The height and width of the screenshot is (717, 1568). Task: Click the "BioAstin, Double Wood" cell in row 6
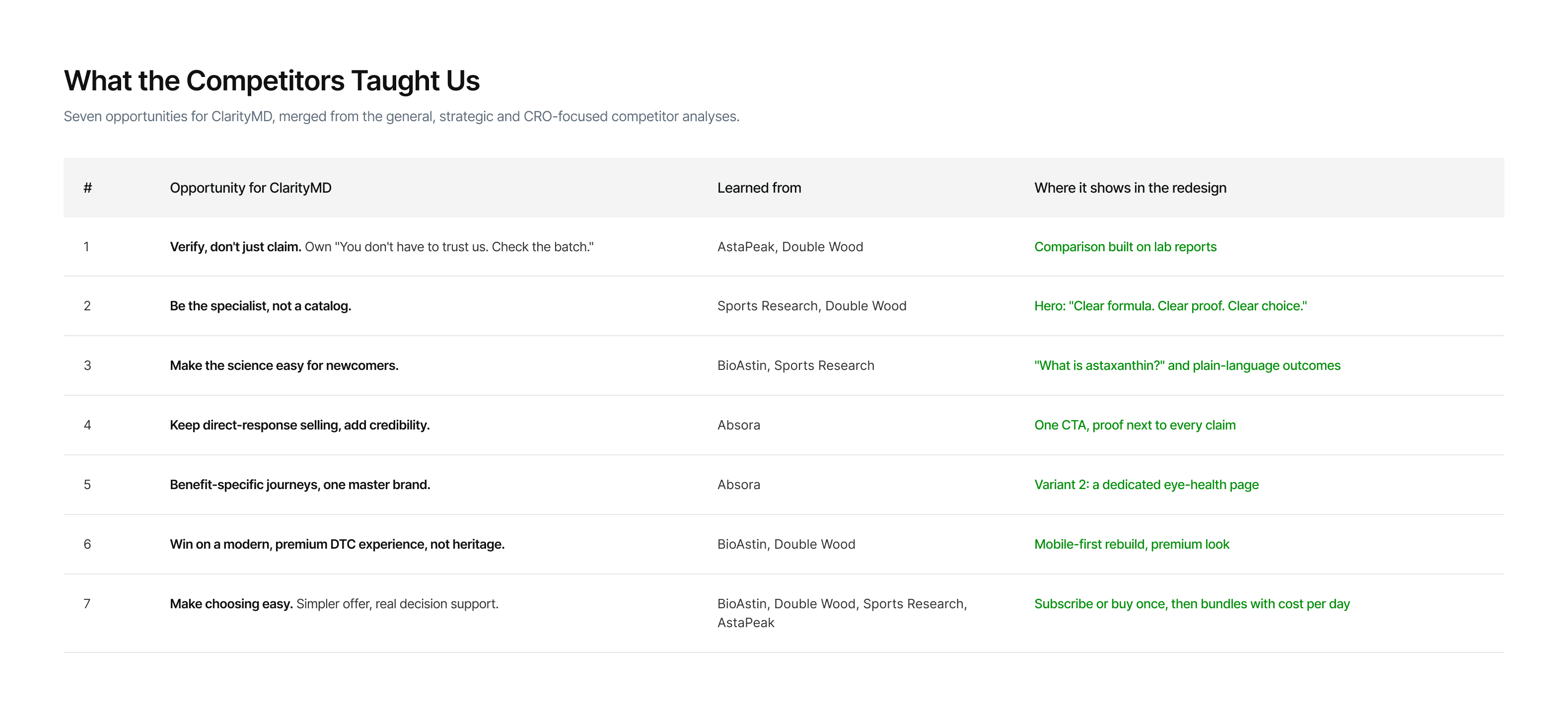tap(786, 545)
